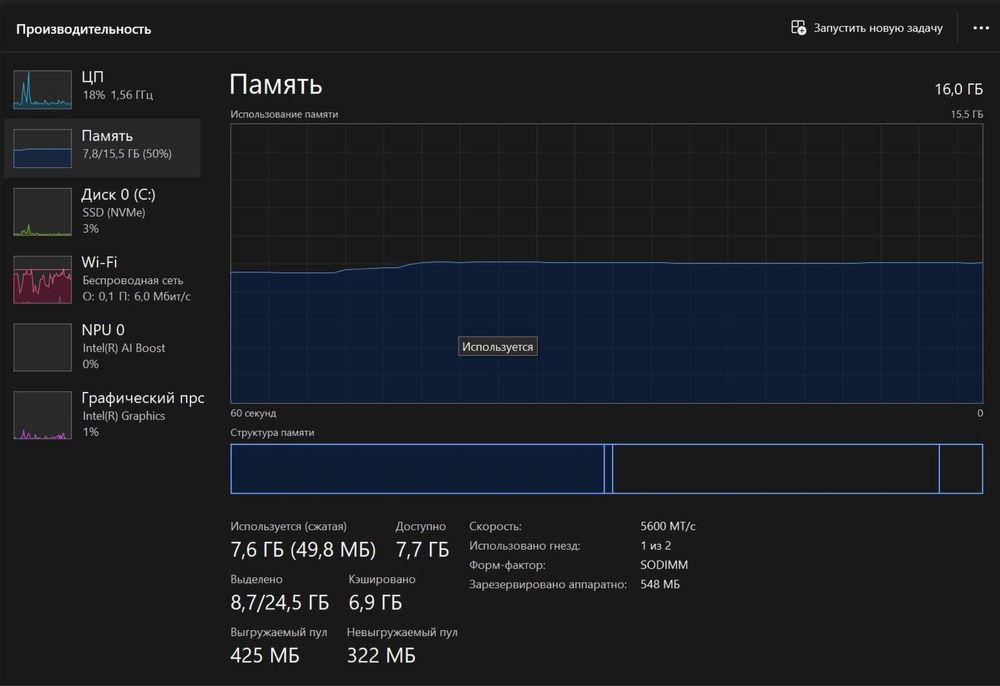Click the Intel(R) Graphics subtitle

(x=124, y=416)
